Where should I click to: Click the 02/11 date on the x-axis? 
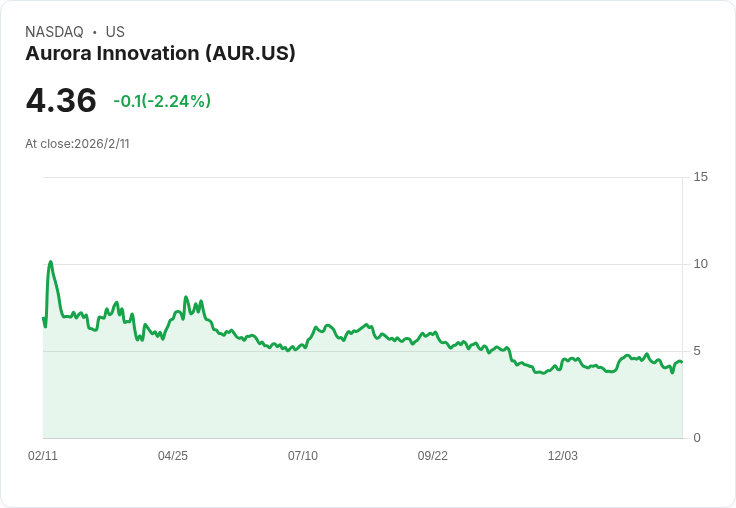click(43, 456)
